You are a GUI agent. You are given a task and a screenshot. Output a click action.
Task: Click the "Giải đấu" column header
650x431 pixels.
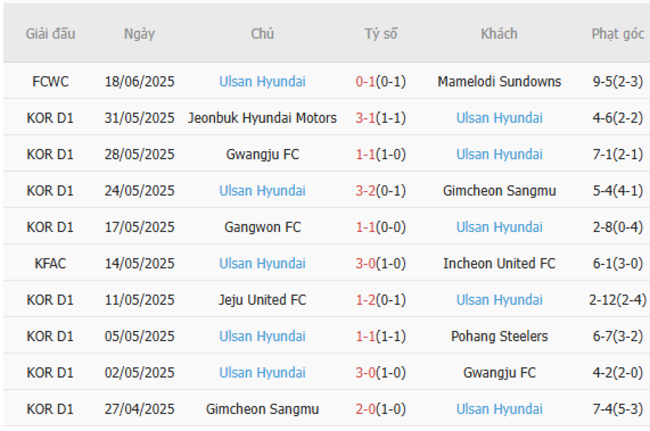[50, 34]
